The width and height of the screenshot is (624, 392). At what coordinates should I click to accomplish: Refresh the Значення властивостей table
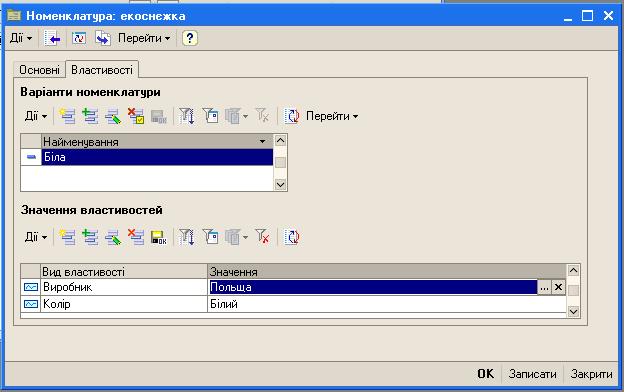pos(292,237)
